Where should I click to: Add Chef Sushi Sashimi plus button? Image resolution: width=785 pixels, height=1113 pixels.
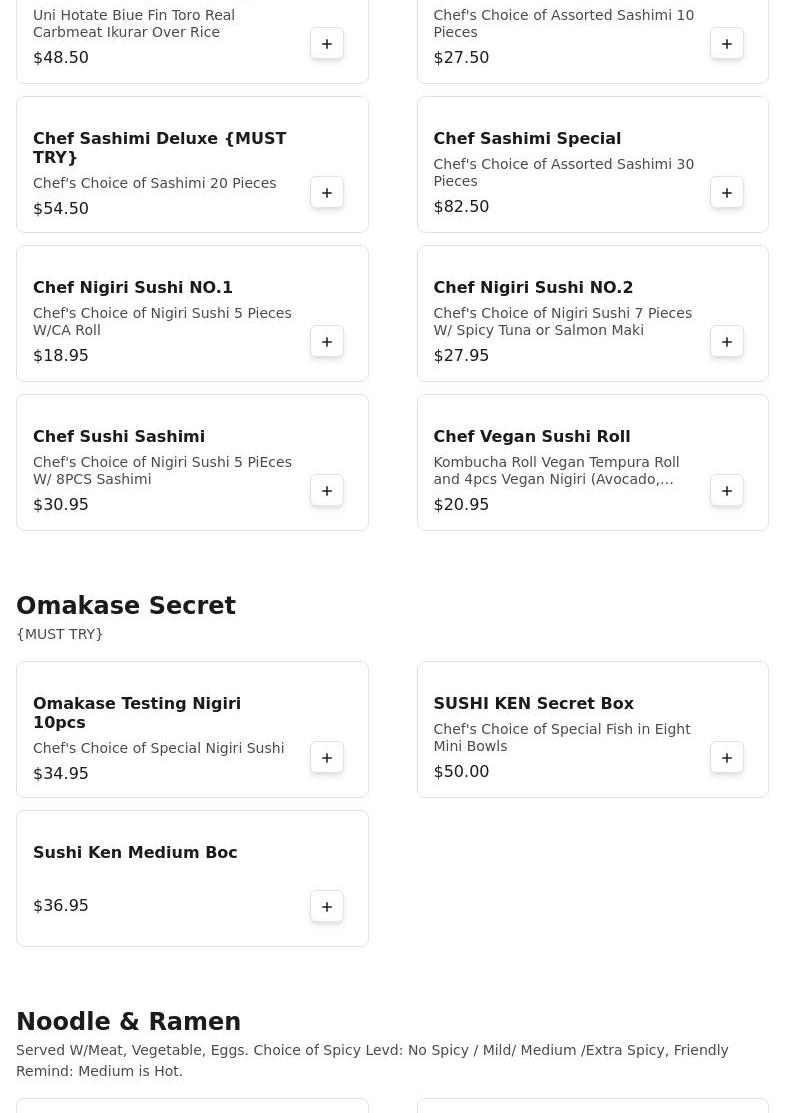(x=327, y=490)
